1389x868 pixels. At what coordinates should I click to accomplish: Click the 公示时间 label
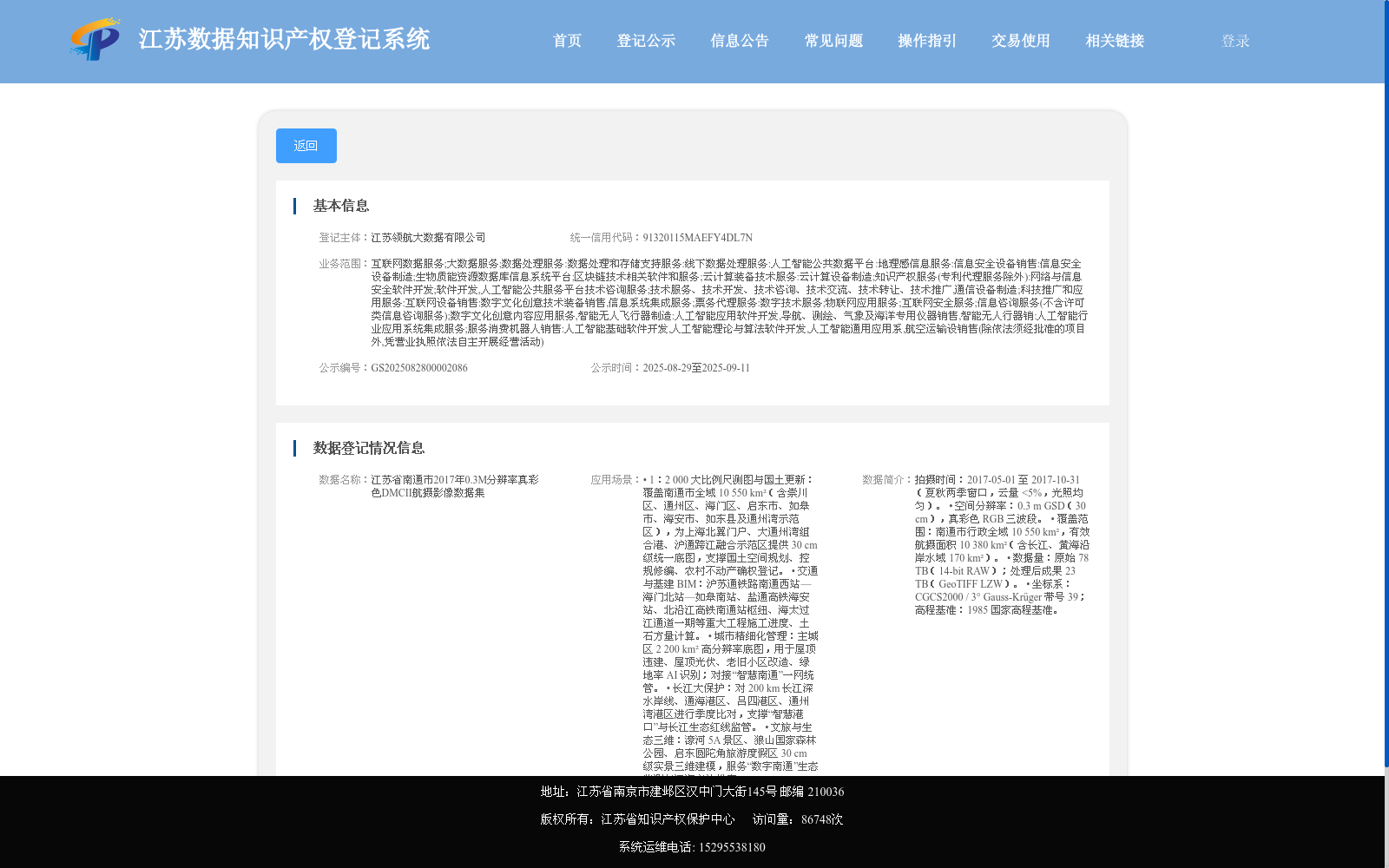pyautogui.click(x=616, y=368)
